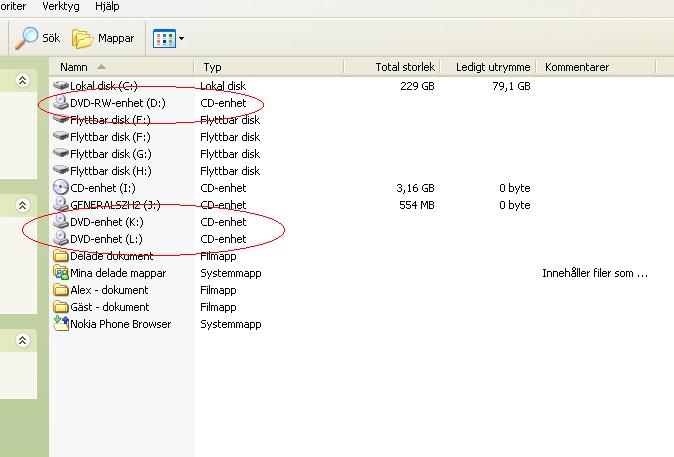Viewport: 674px width, 457px height.
Task: Sort by Ledigt utrymme column header
Action: [489, 67]
